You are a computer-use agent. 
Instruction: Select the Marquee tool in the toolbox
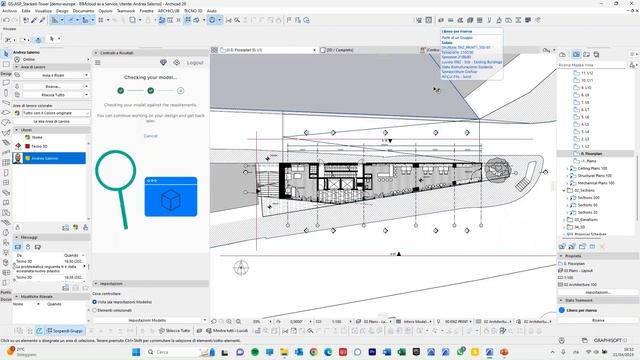point(6,64)
